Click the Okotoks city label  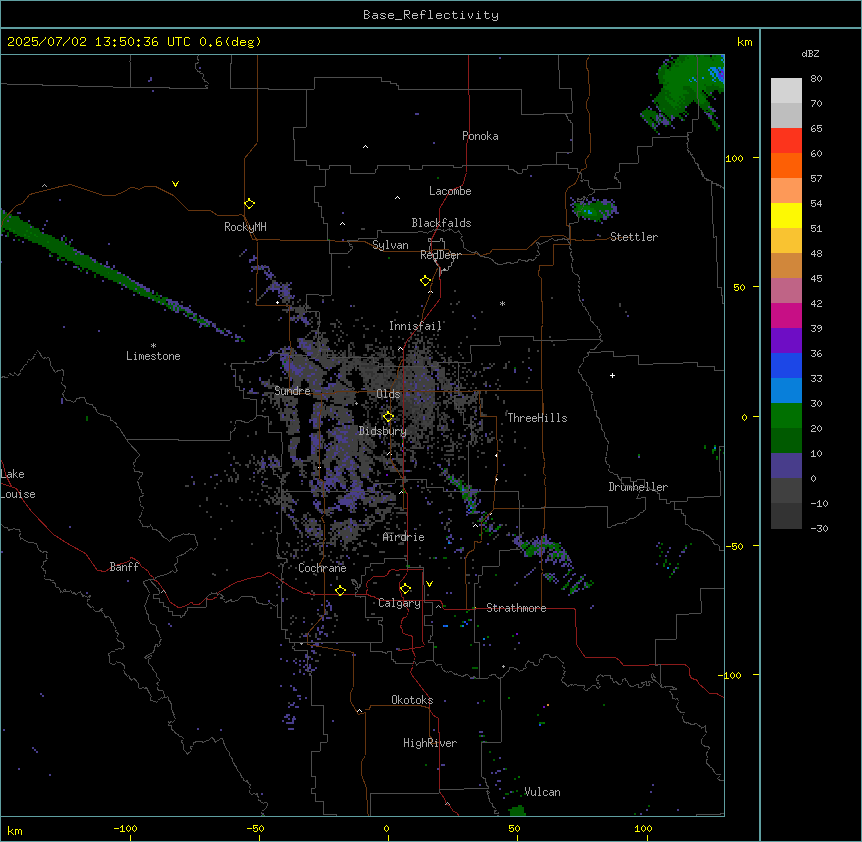pos(412,700)
